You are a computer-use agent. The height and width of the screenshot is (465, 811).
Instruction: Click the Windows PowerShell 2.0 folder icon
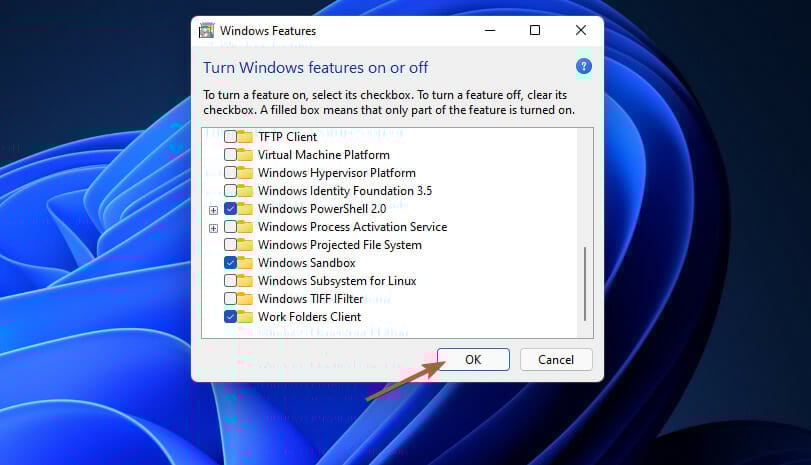point(245,209)
